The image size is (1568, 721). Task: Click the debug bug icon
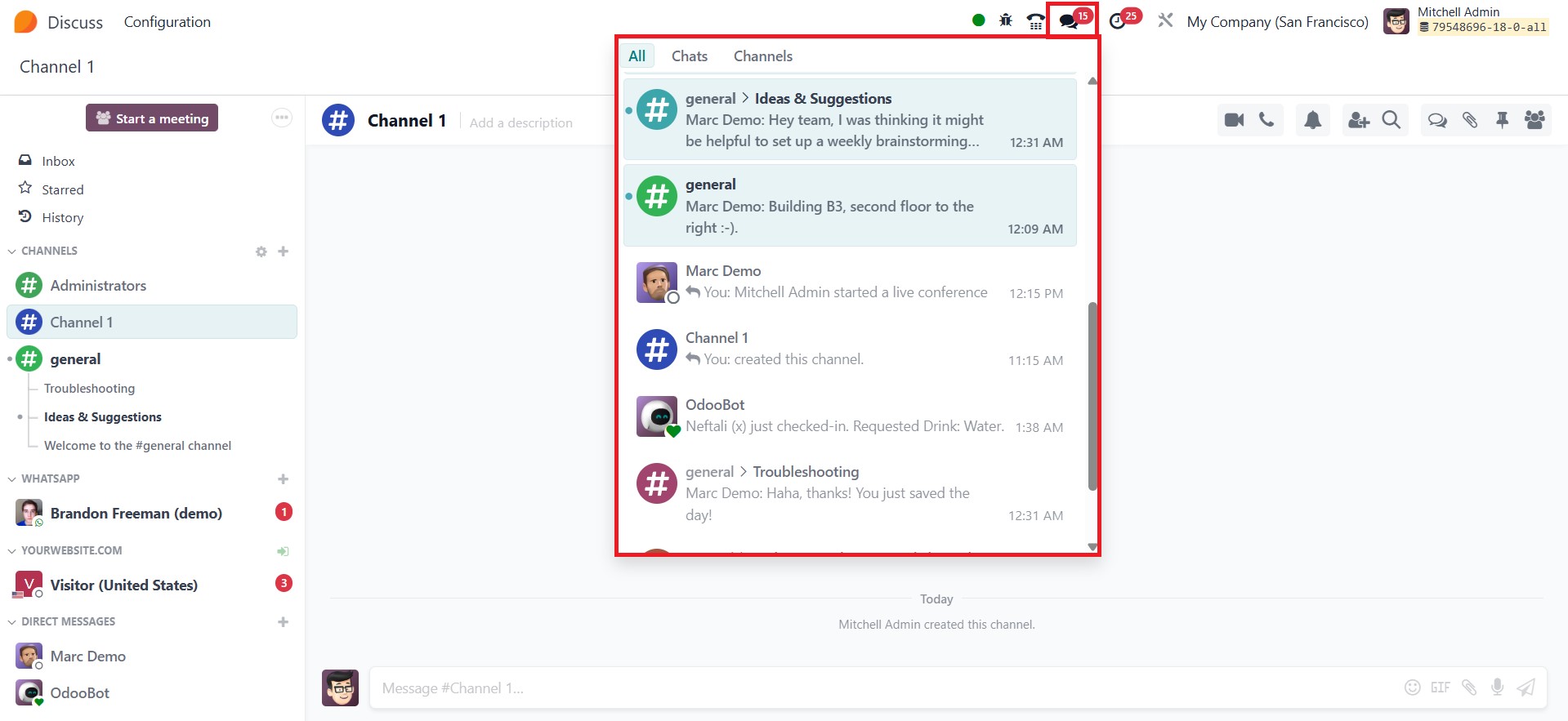coord(1006,20)
